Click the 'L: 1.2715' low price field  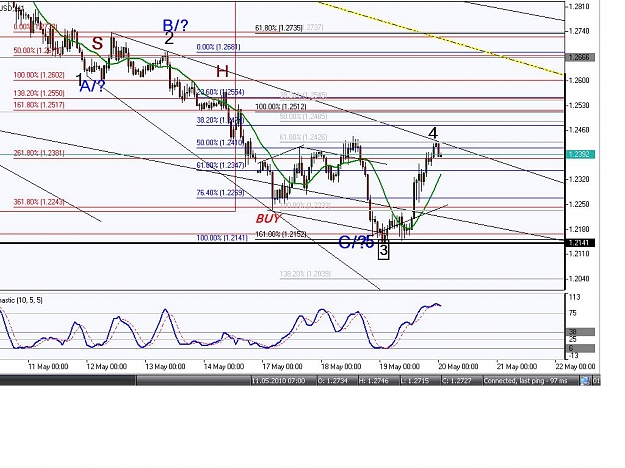tap(415, 381)
